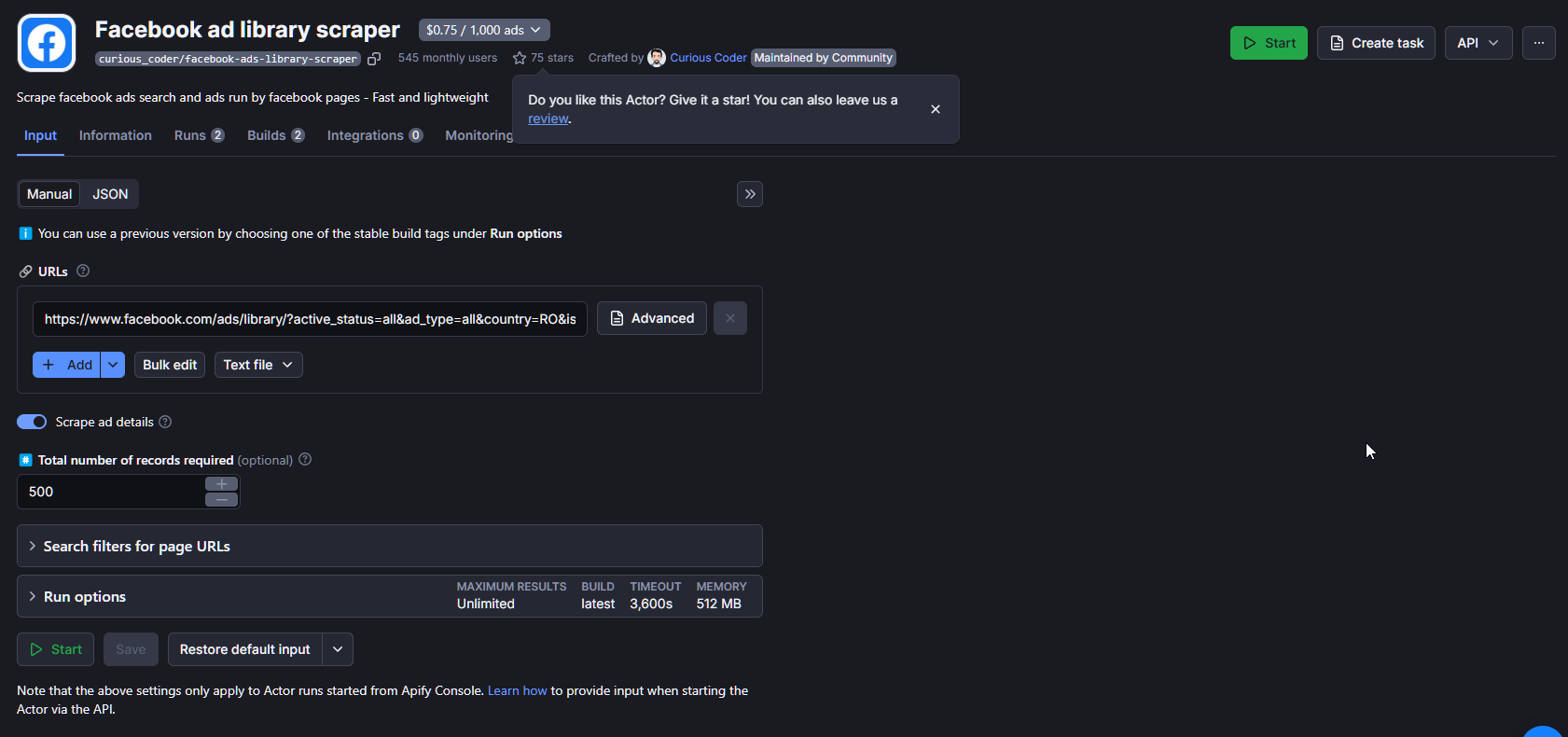The height and width of the screenshot is (737, 1568).
Task: Remove the URL entry with X icon
Action: point(729,318)
